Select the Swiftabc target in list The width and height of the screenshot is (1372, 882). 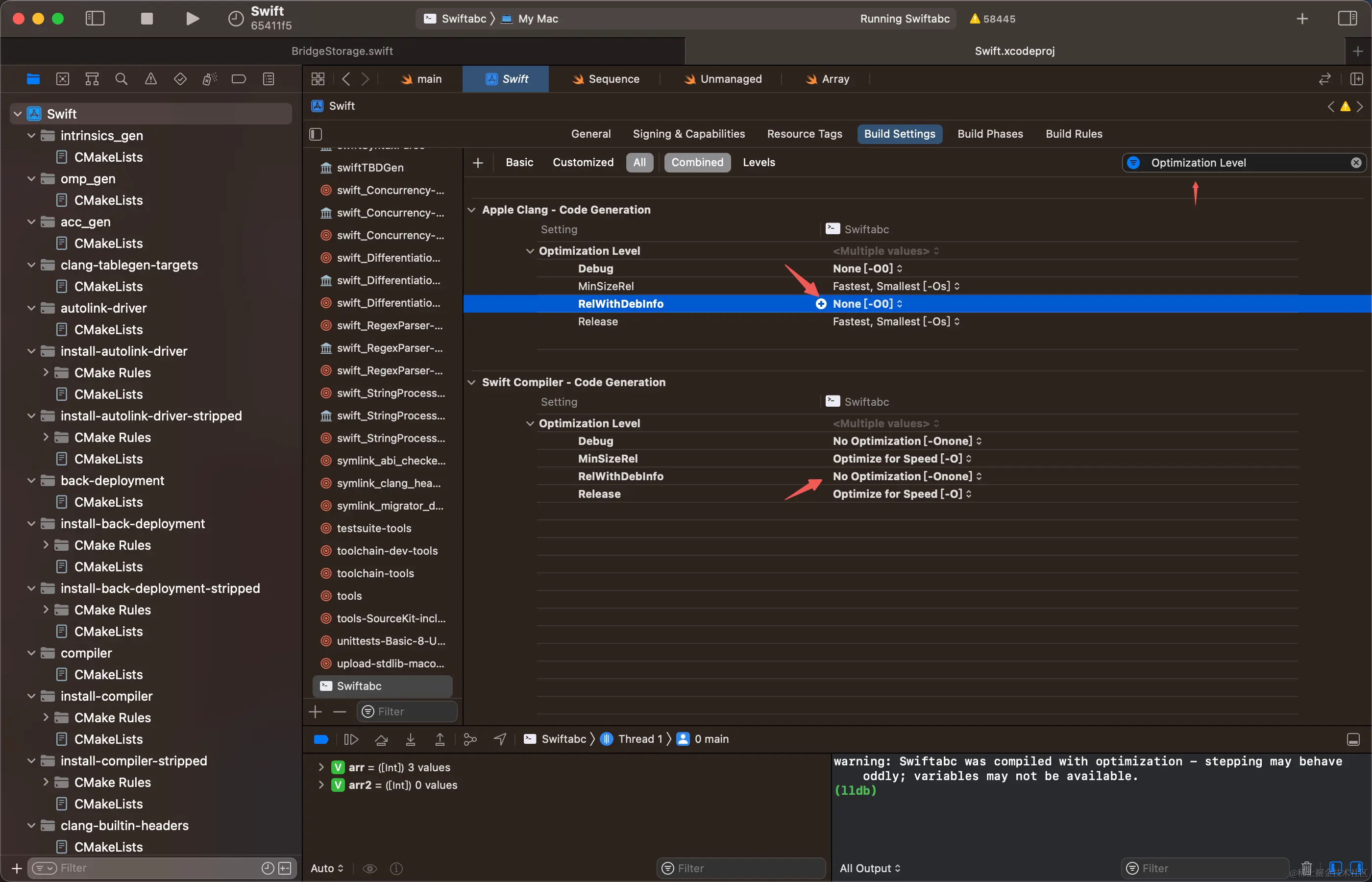point(383,686)
